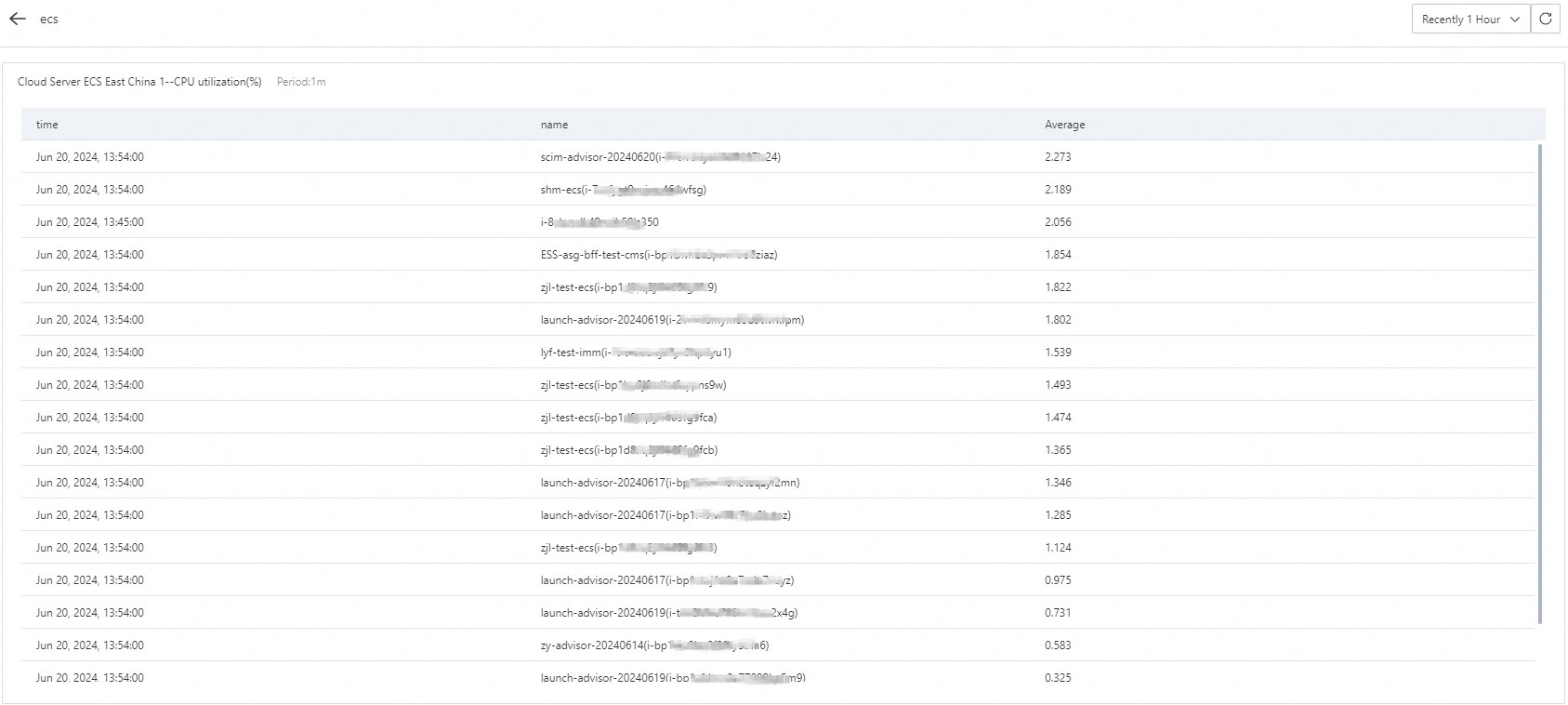Select launch-advisor-20240619 row ending in 2x4g)
The width and height of the screenshot is (1568, 705).
click(x=669, y=613)
